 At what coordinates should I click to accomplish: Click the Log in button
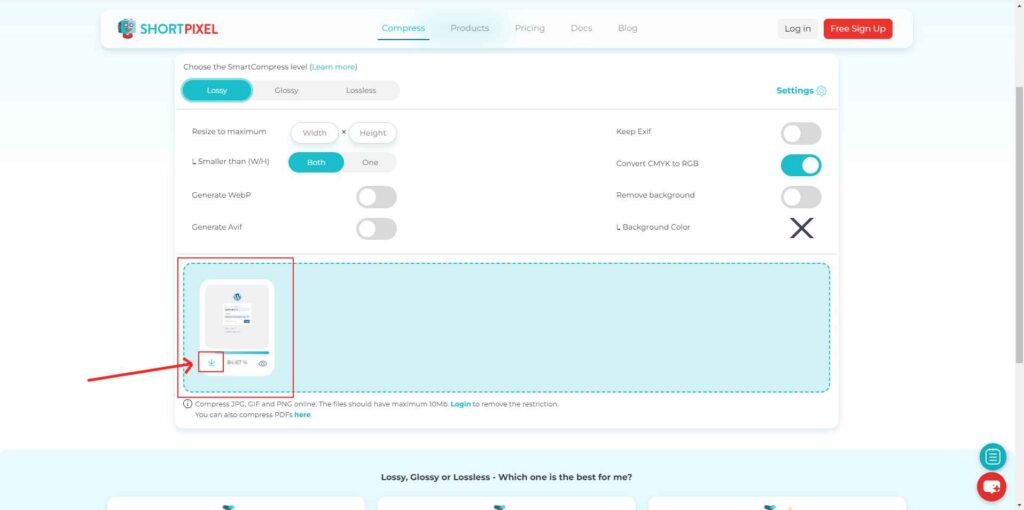click(x=797, y=29)
